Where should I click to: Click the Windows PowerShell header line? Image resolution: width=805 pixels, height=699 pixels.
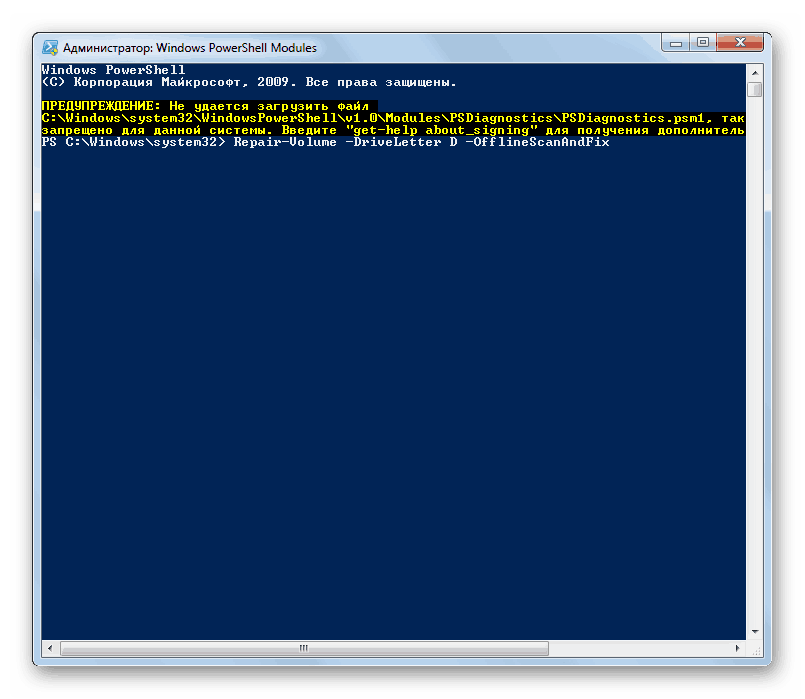(113, 70)
